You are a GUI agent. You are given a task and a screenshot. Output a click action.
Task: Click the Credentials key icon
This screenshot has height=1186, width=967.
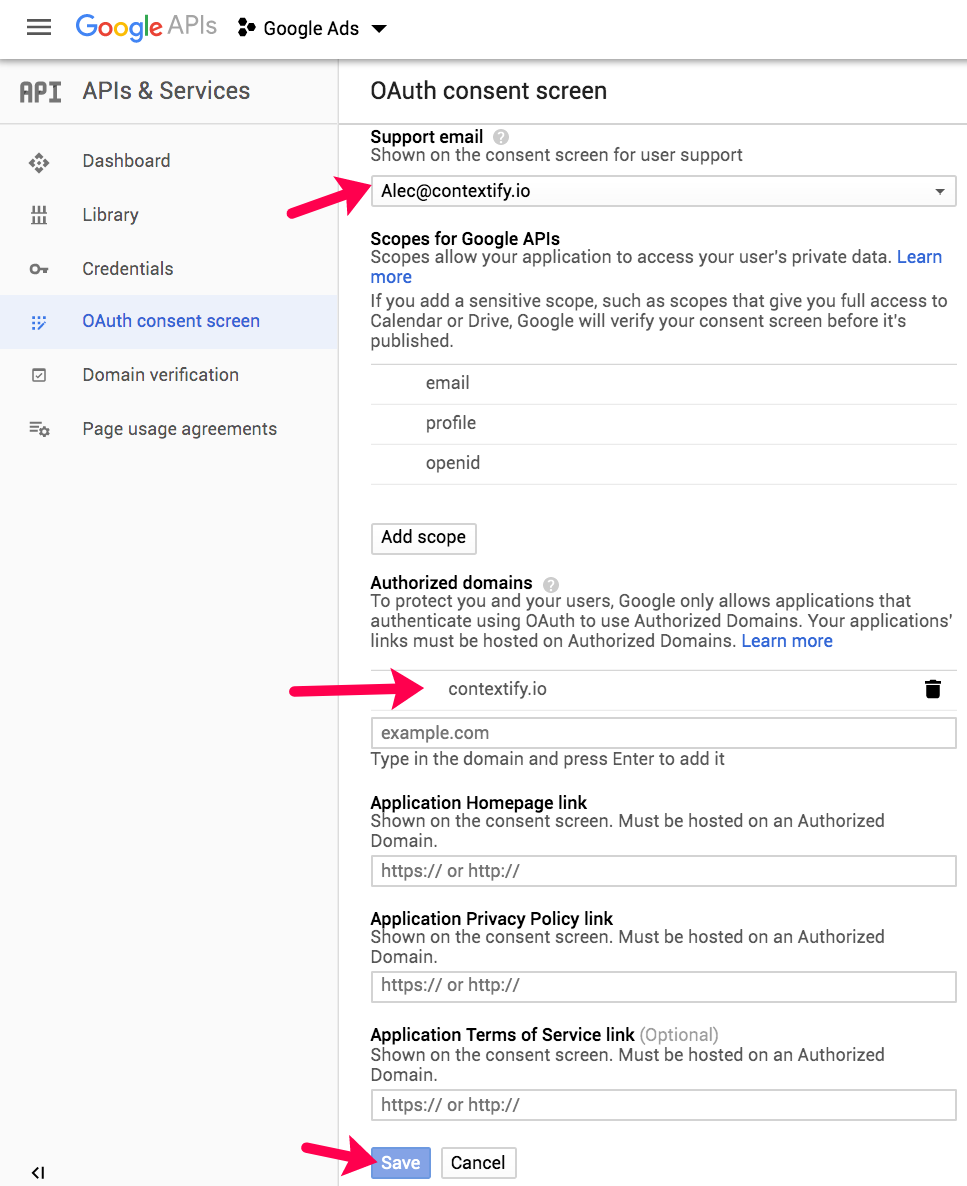[39, 269]
